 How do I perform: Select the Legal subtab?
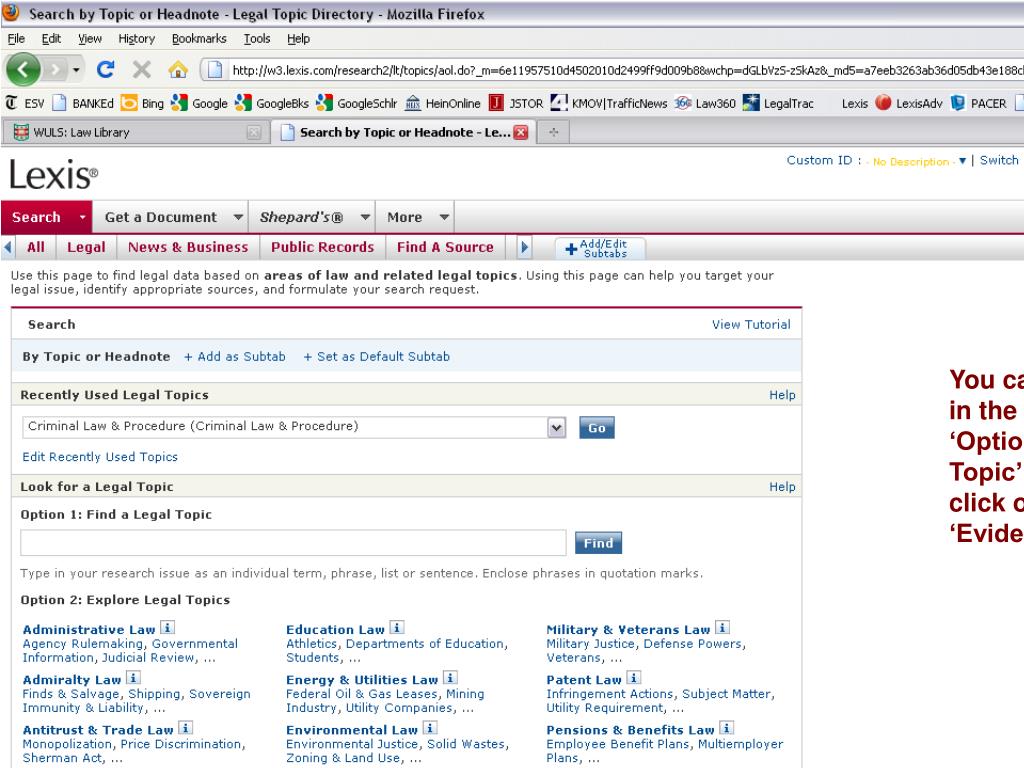pyautogui.click(x=86, y=248)
